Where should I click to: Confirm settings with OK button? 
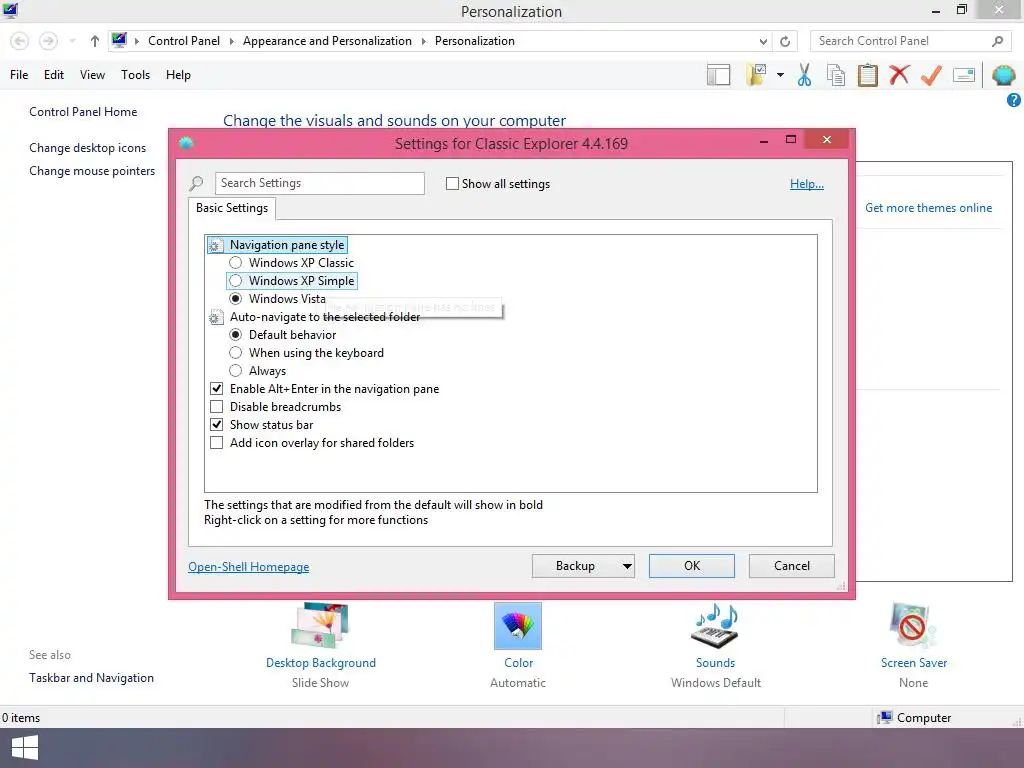tap(692, 566)
